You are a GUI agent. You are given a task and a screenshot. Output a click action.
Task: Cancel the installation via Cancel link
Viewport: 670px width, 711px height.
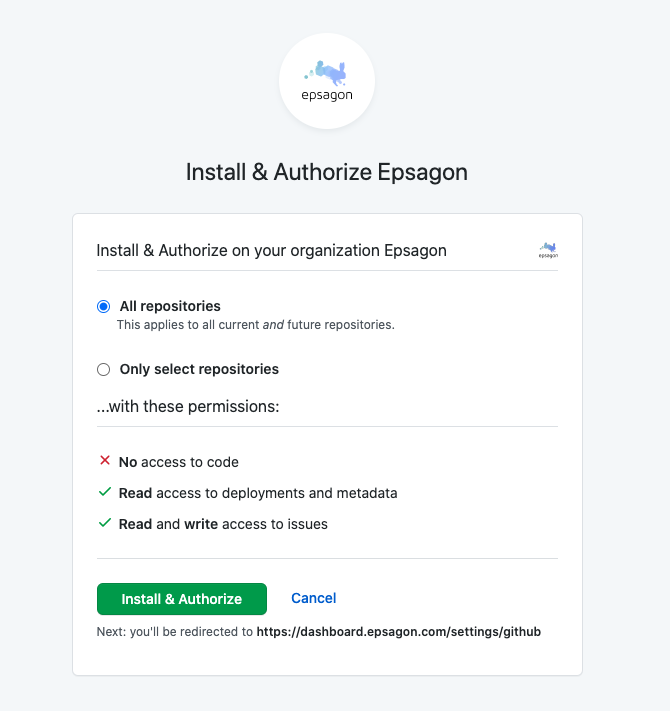coord(314,598)
